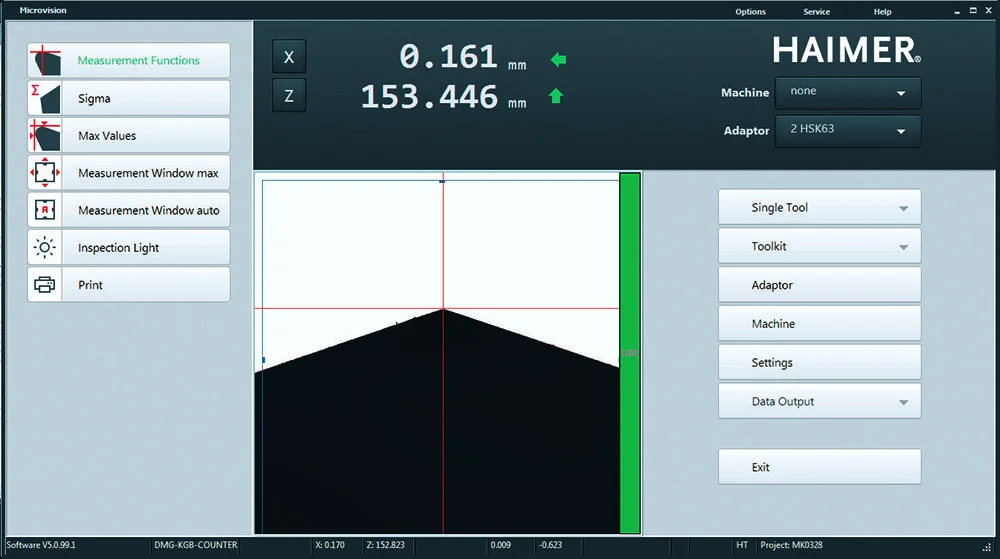Click the Measurement Window auto icon
The image size is (1000, 559).
(45, 210)
